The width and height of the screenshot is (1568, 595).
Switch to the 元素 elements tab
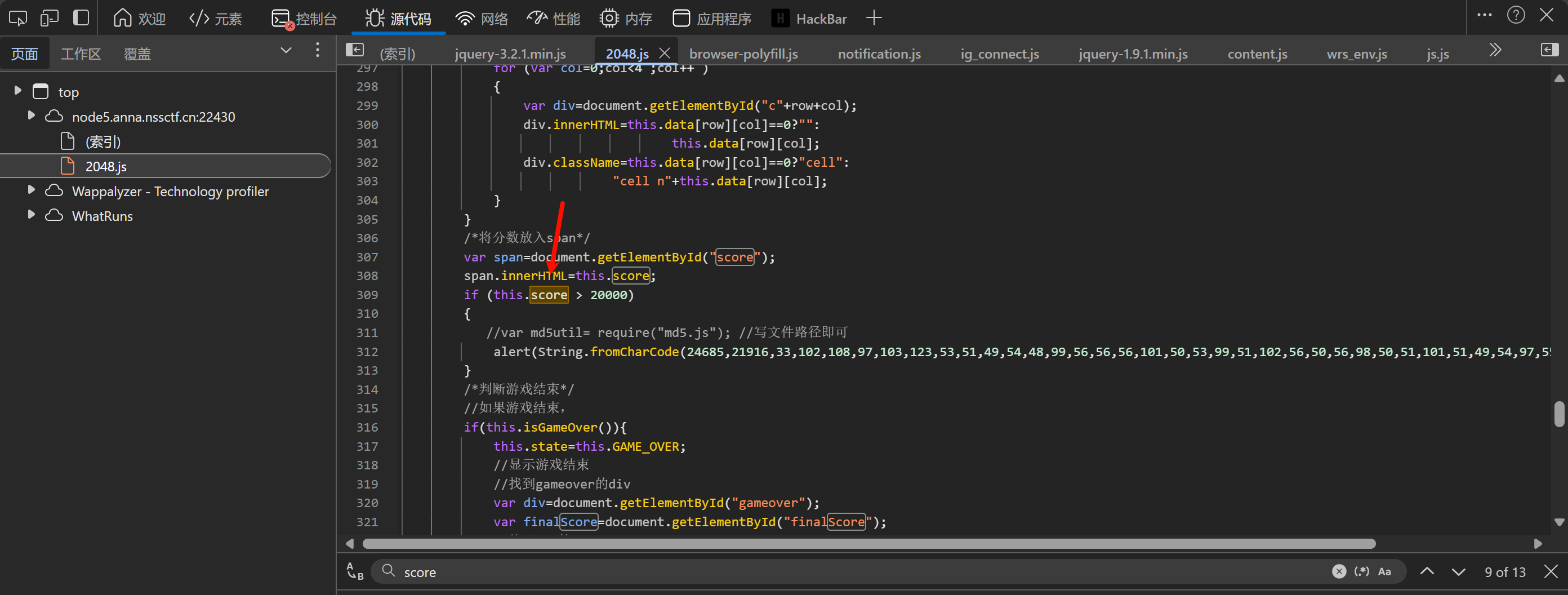click(216, 19)
